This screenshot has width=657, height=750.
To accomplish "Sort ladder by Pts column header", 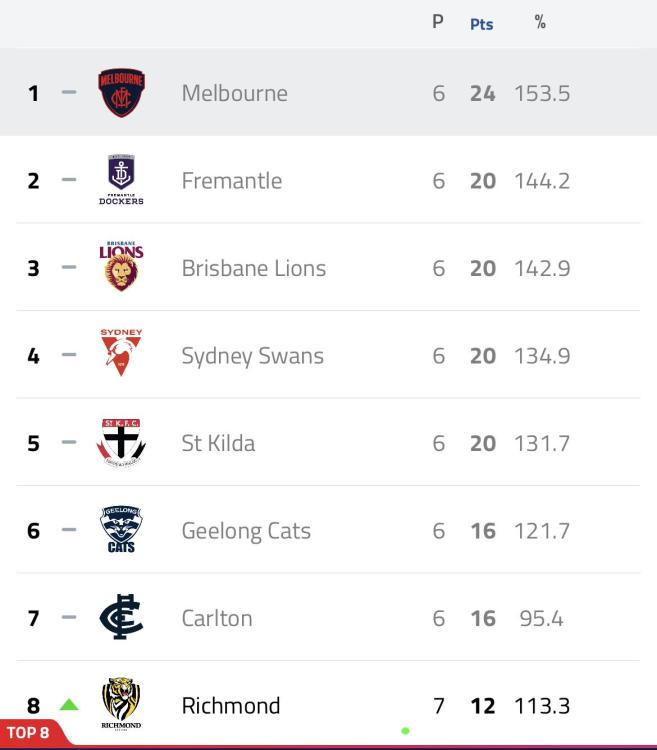I will pos(481,24).
